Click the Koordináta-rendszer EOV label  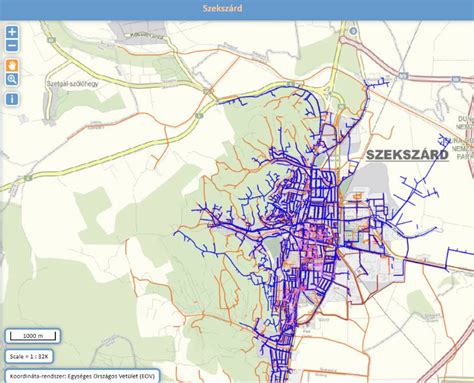82,376
